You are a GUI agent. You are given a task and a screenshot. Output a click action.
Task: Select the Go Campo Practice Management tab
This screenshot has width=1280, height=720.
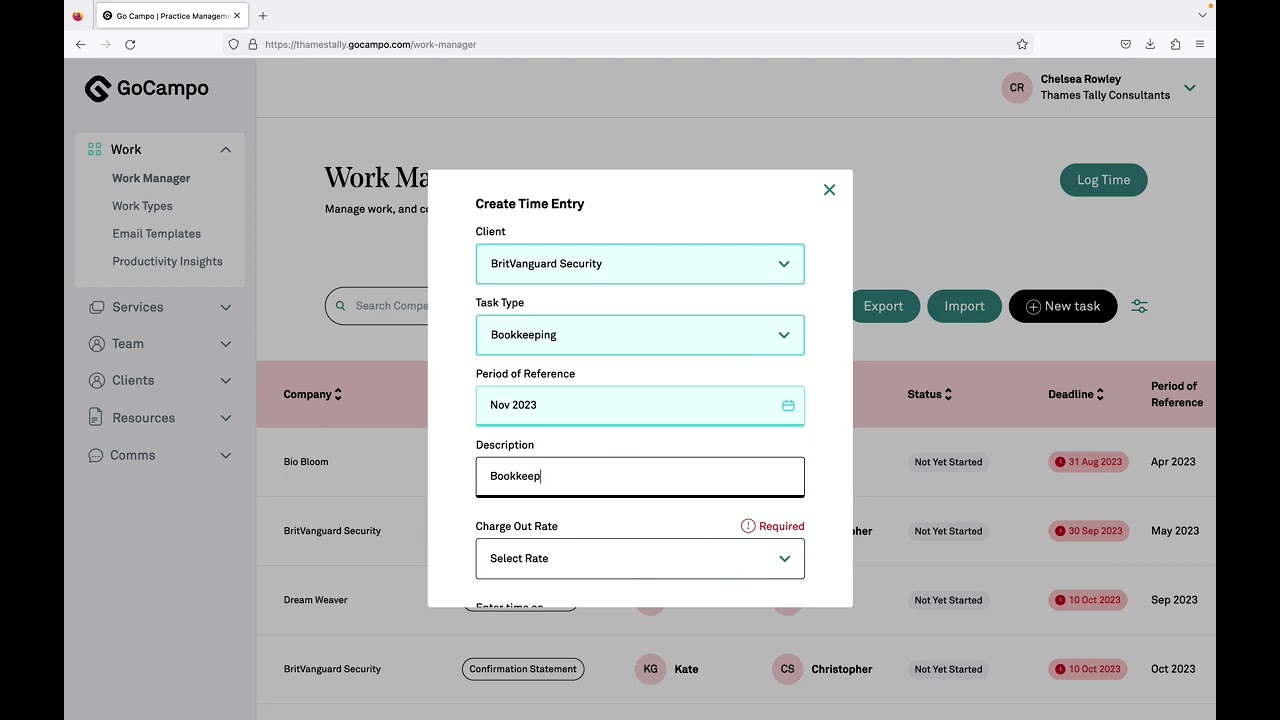click(x=172, y=16)
